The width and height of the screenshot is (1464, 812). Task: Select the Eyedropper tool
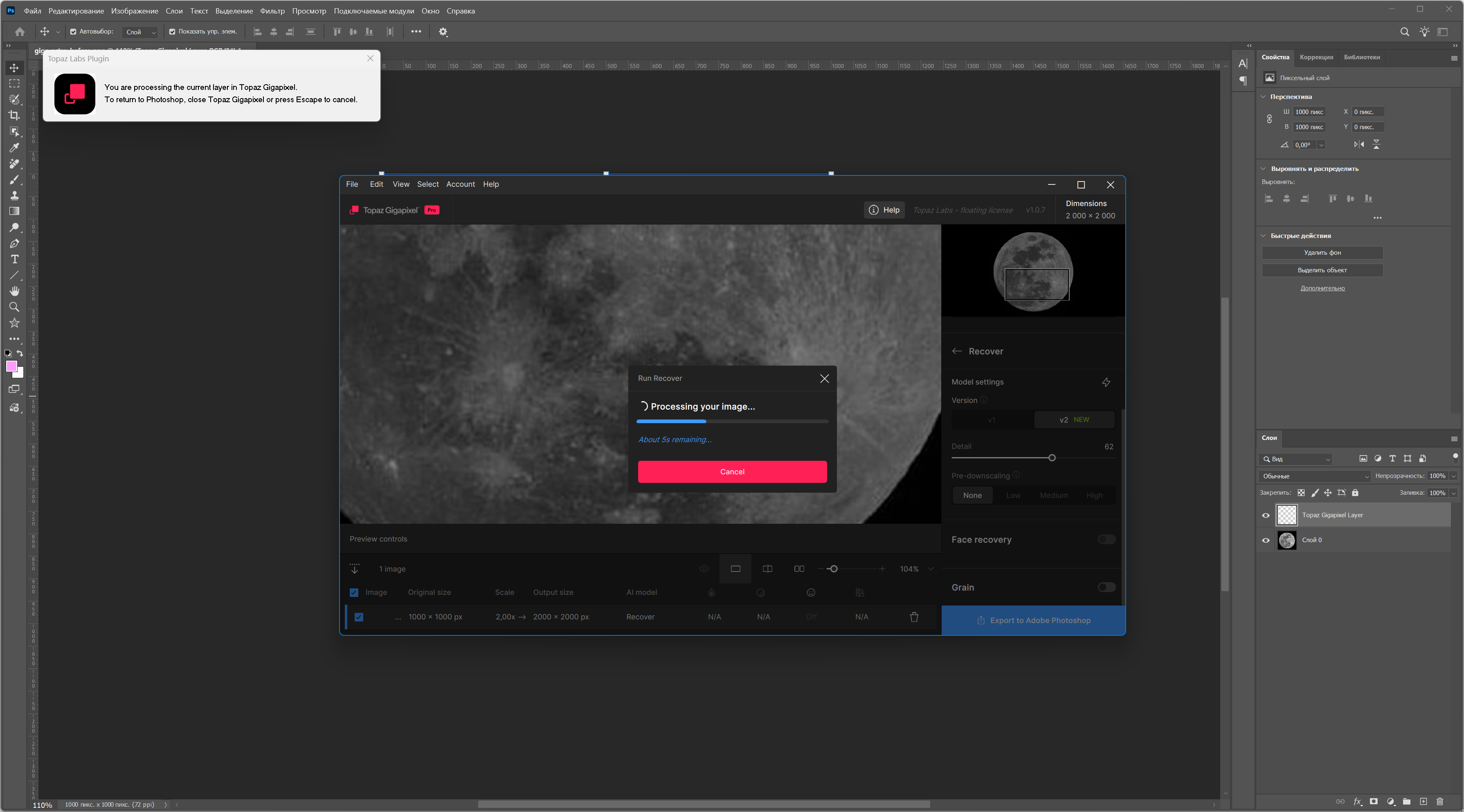[14, 148]
